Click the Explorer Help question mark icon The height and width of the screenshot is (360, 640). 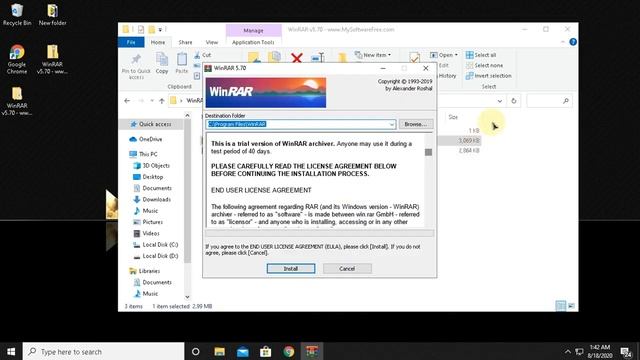[573, 42]
